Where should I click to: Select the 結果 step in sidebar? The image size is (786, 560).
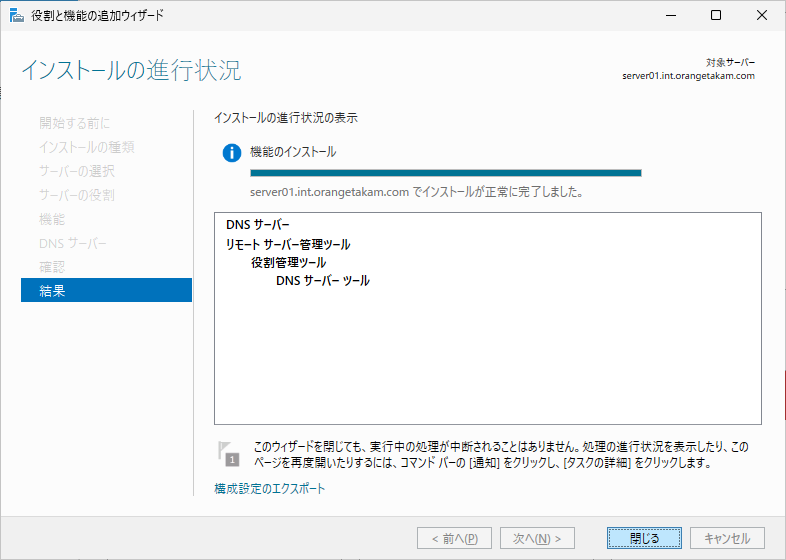point(106,290)
